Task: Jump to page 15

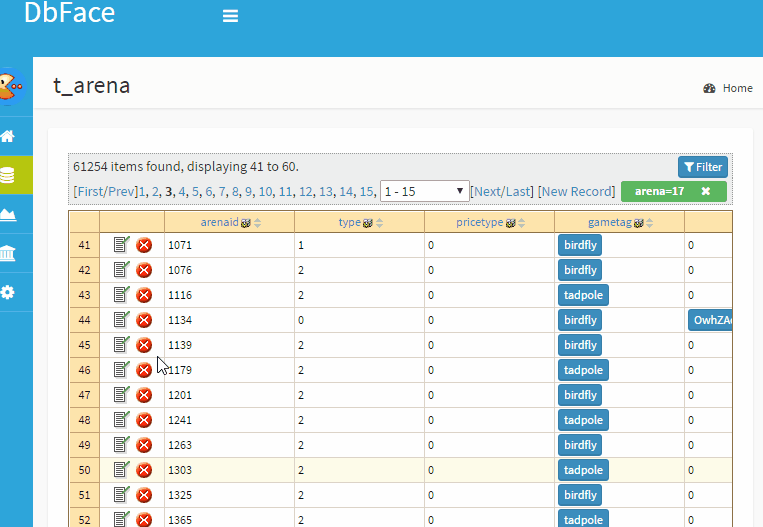Action: [366, 192]
